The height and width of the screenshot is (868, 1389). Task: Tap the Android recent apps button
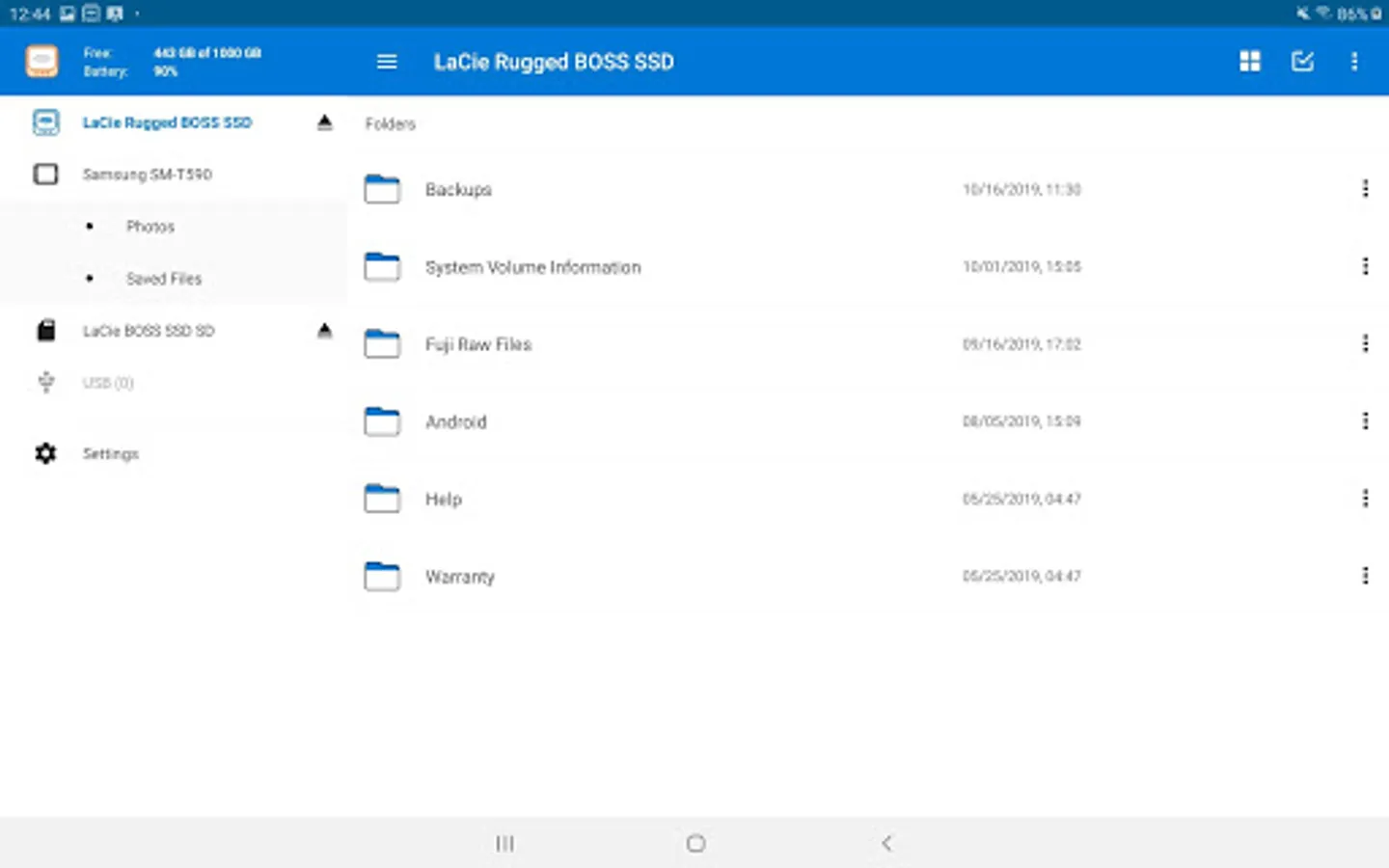point(504,844)
